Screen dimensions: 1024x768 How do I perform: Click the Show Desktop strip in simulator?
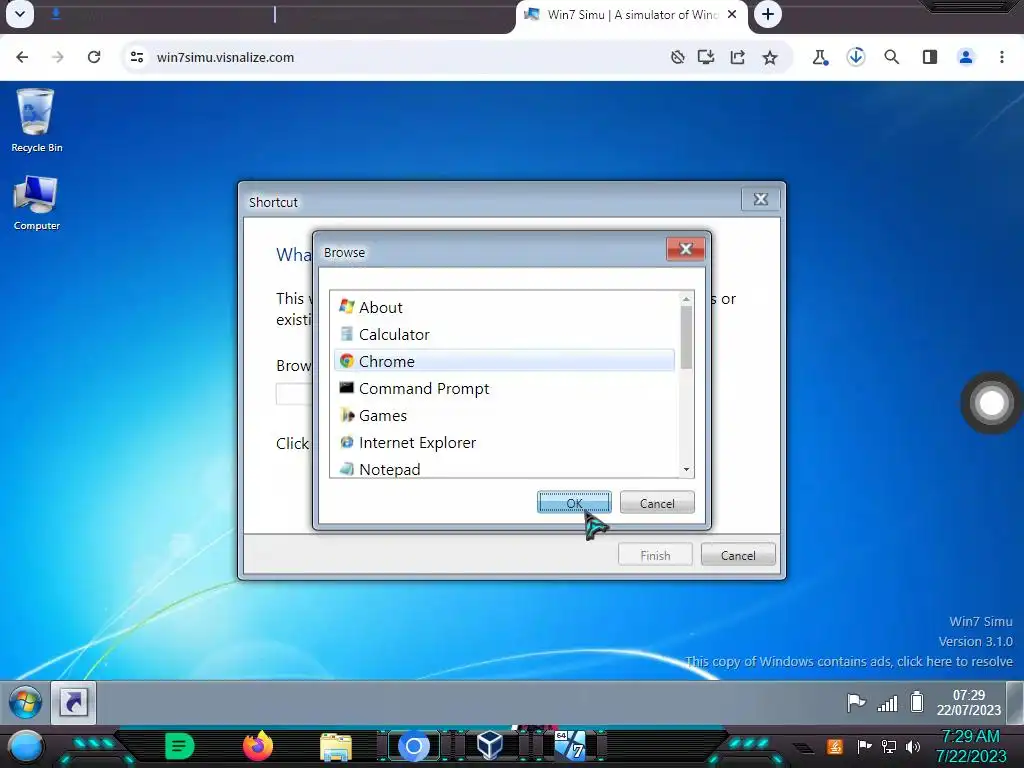tap(1015, 702)
